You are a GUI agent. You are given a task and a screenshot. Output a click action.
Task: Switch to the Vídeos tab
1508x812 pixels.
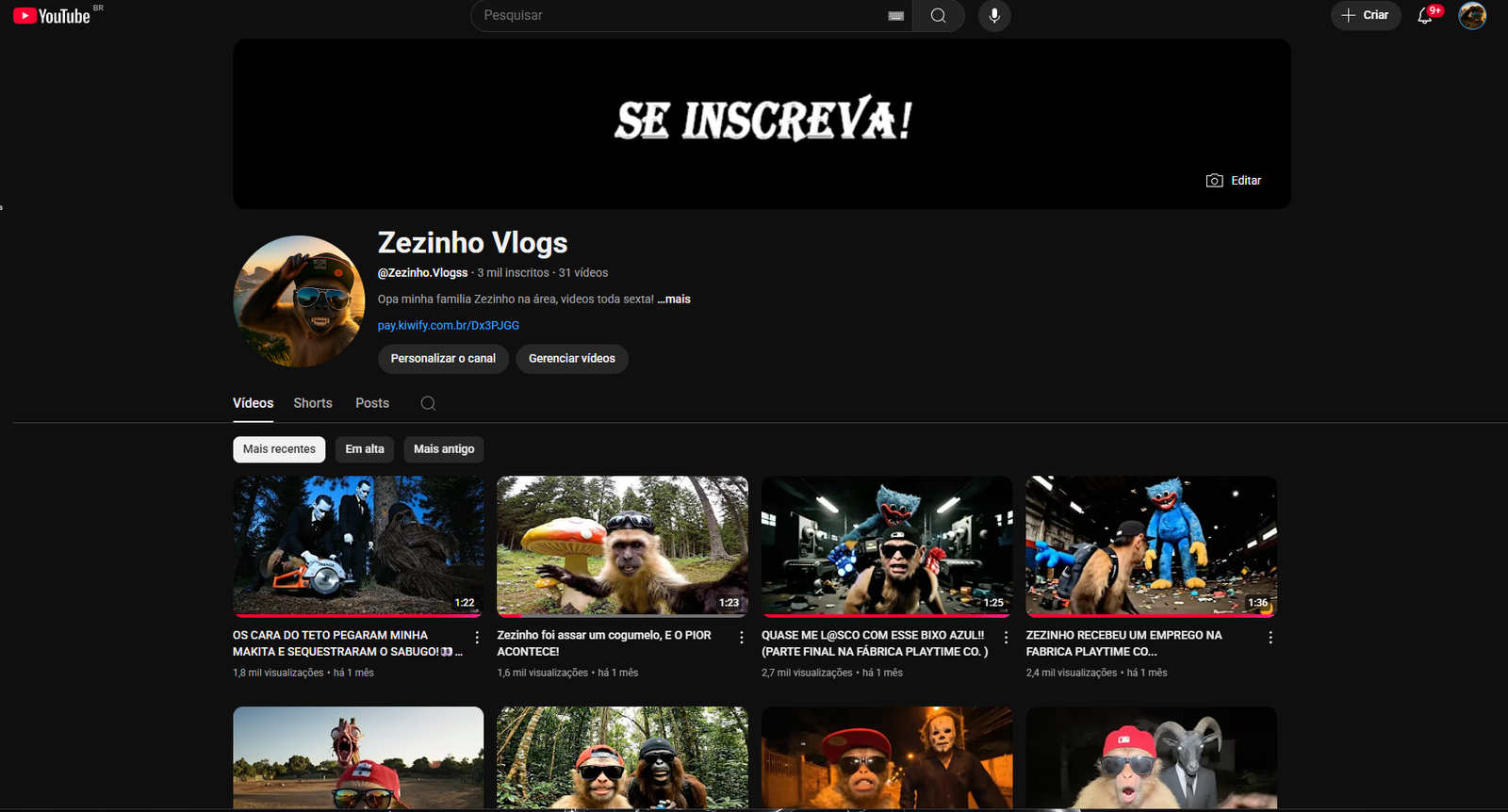(x=254, y=403)
